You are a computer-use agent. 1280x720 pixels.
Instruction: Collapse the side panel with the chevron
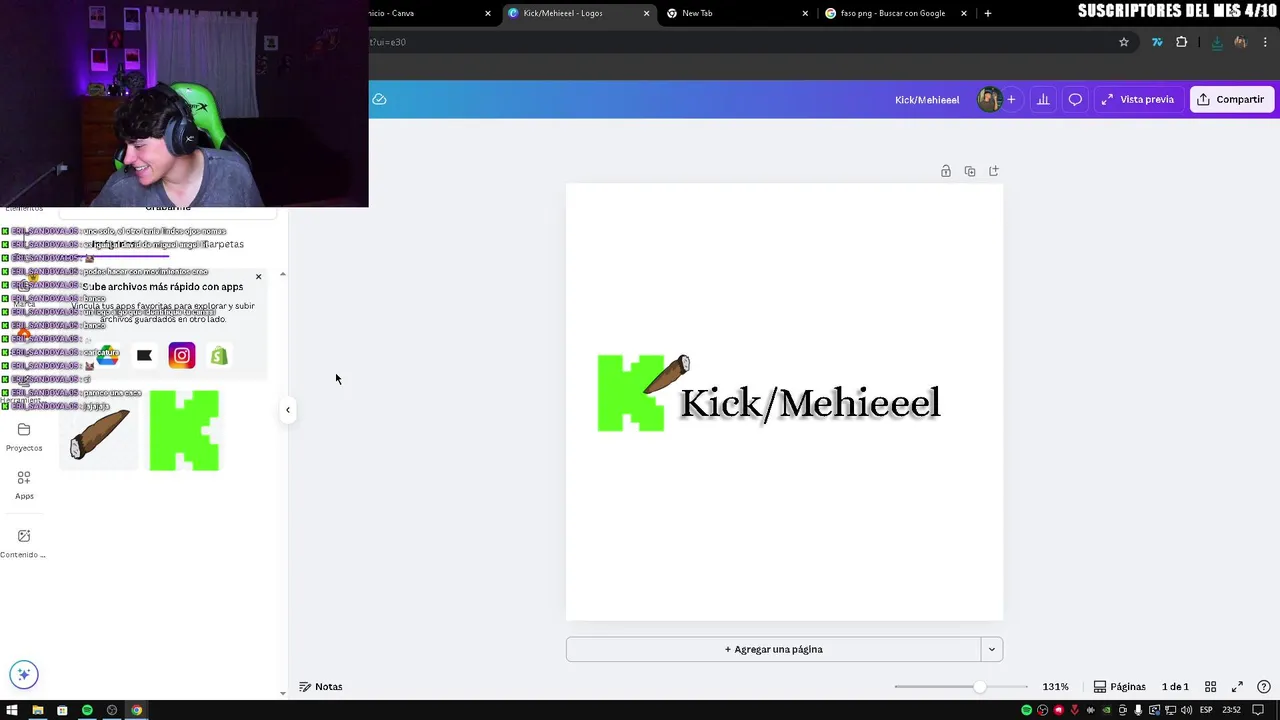click(x=288, y=409)
